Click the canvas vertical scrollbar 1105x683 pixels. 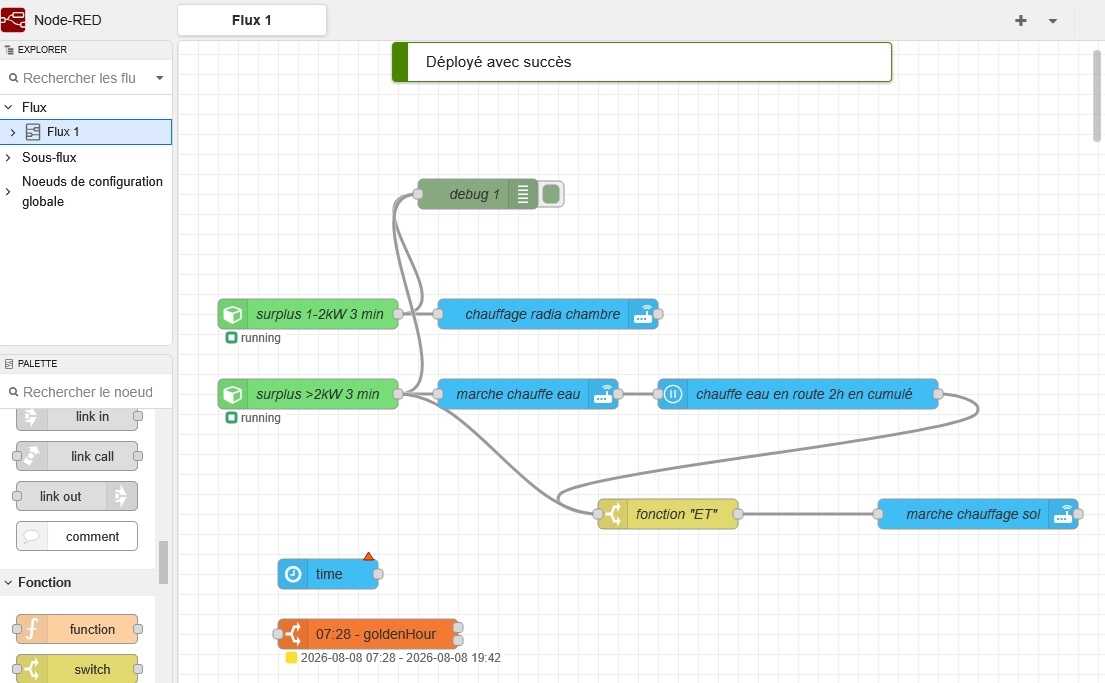(x=1097, y=96)
